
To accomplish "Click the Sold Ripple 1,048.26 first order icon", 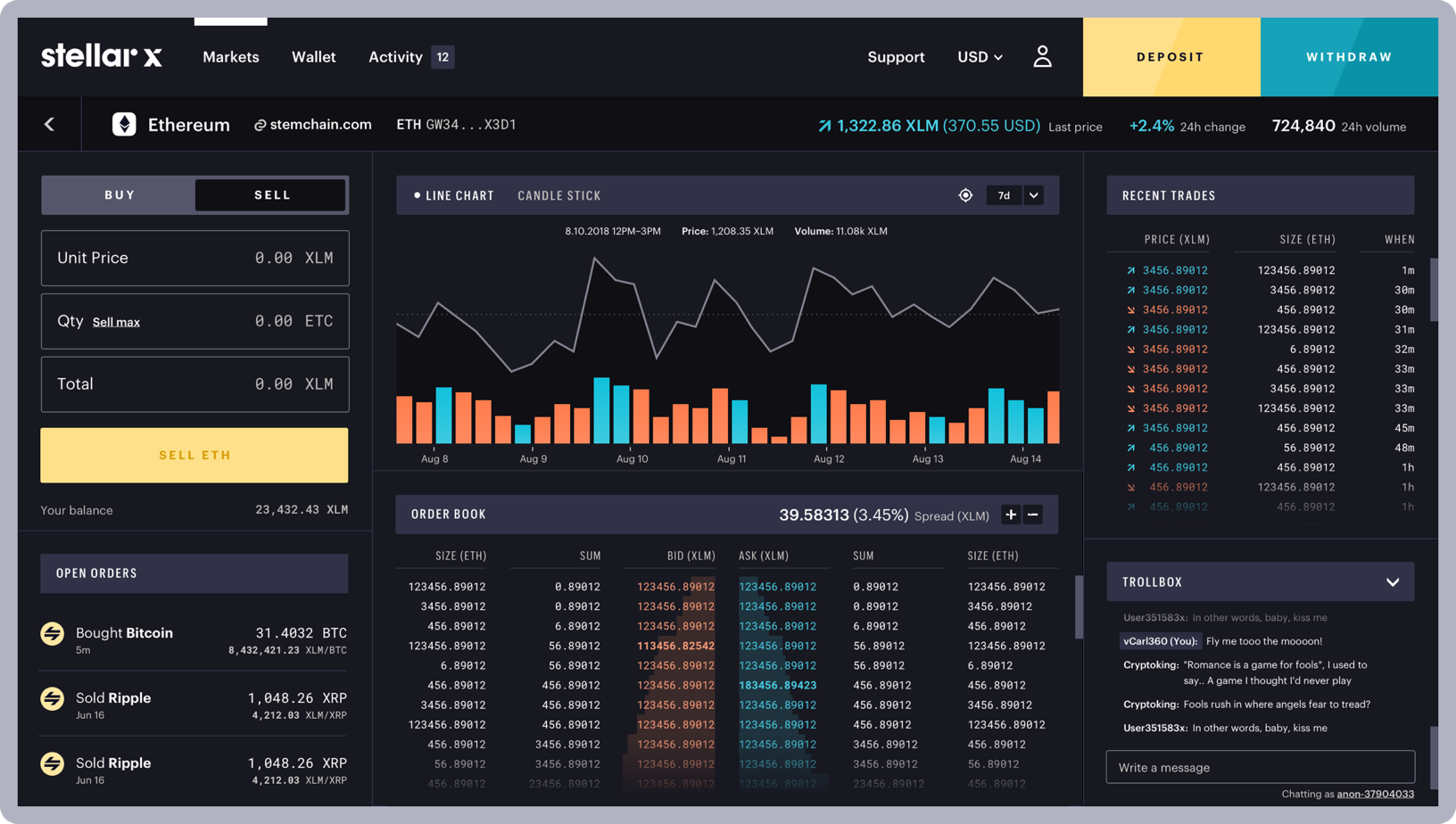I will tap(53, 698).
